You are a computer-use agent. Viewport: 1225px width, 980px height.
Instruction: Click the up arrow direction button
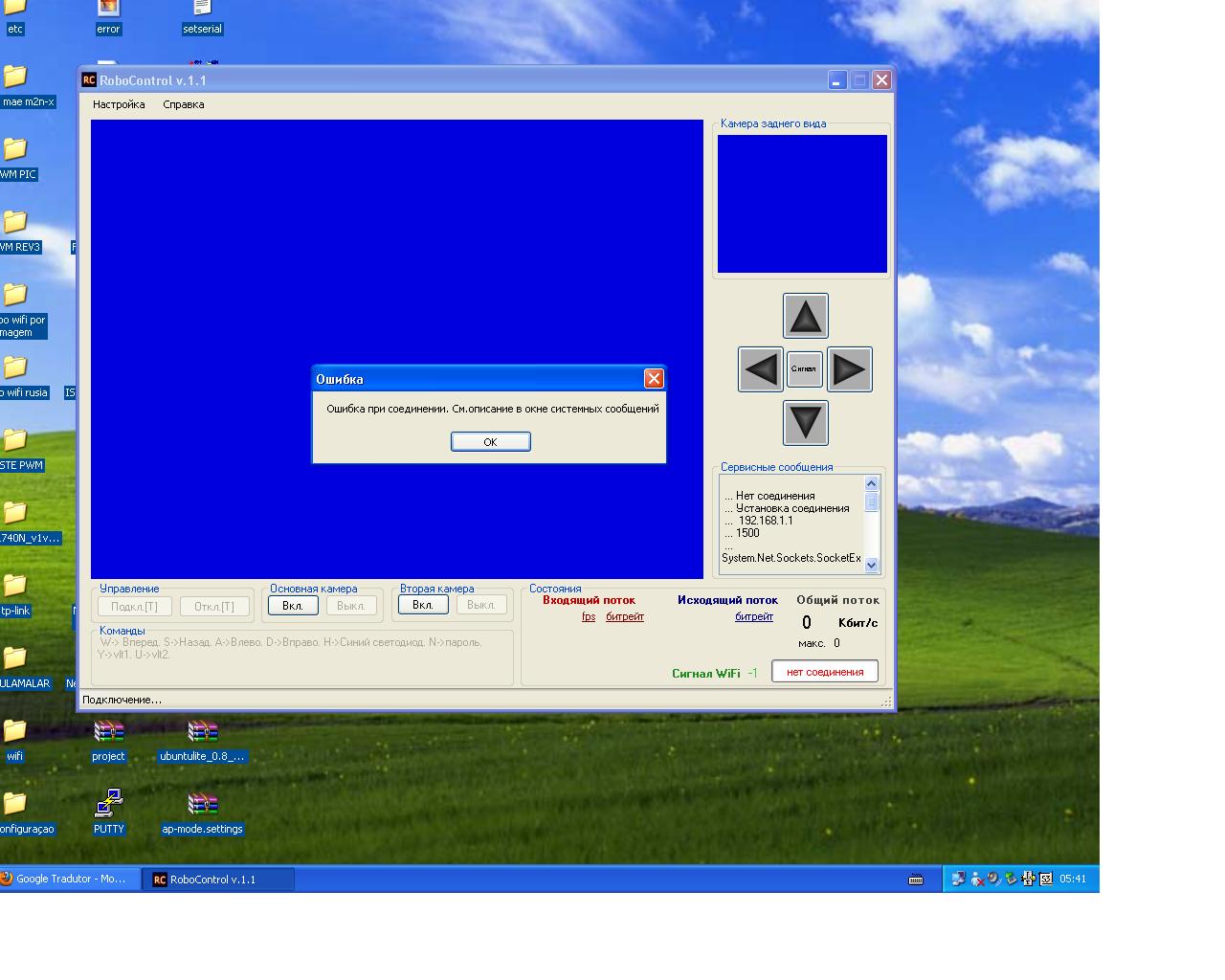coord(805,316)
